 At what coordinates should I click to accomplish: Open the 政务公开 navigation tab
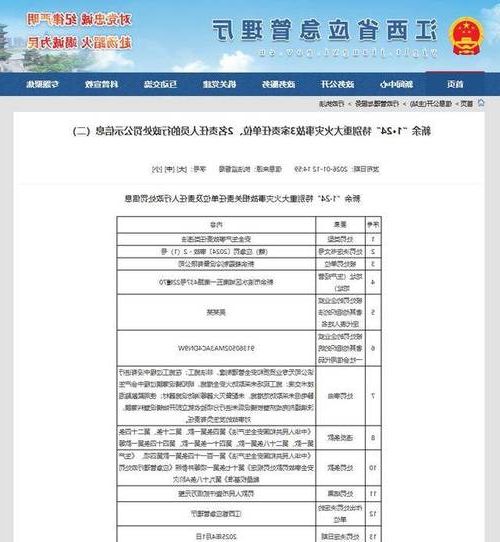pos(337,84)
